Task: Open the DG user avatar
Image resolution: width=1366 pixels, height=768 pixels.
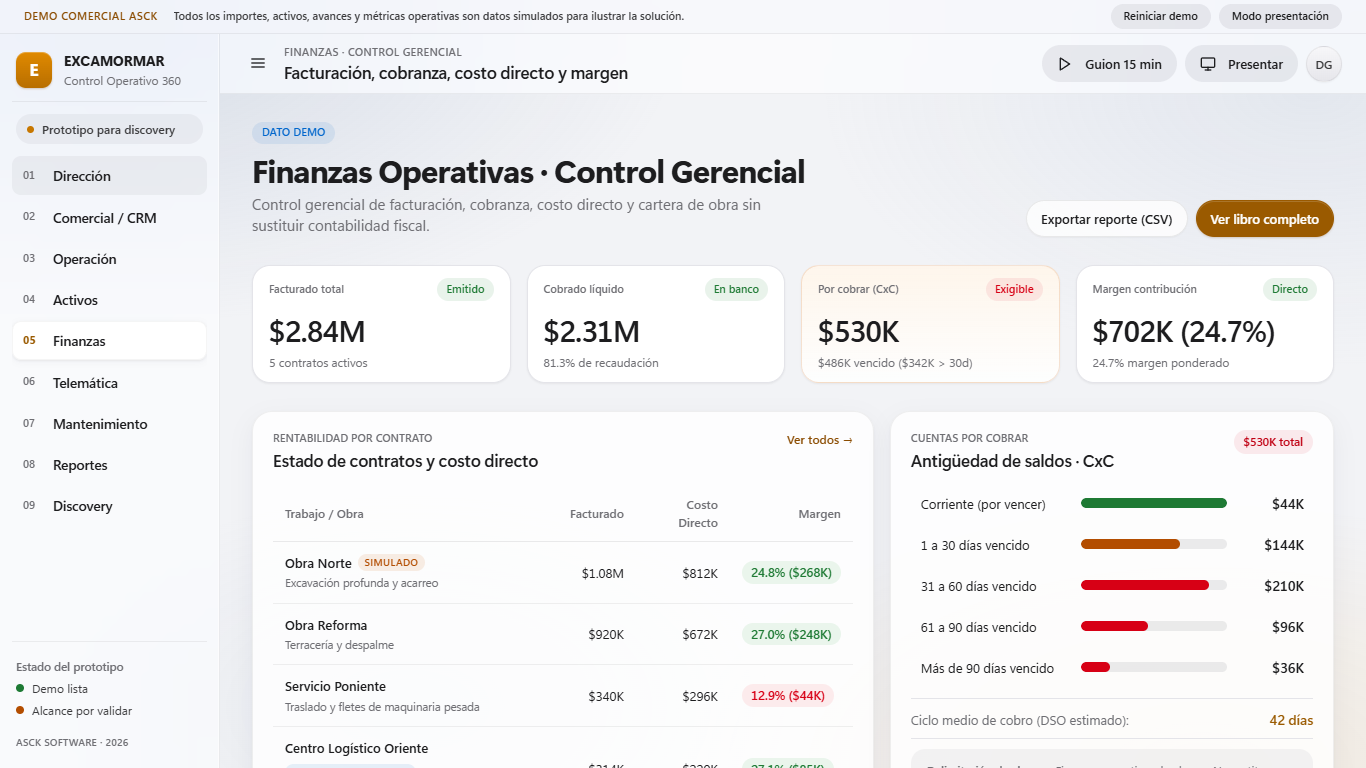Action: pyautogui.click(x=1324, y=64)
